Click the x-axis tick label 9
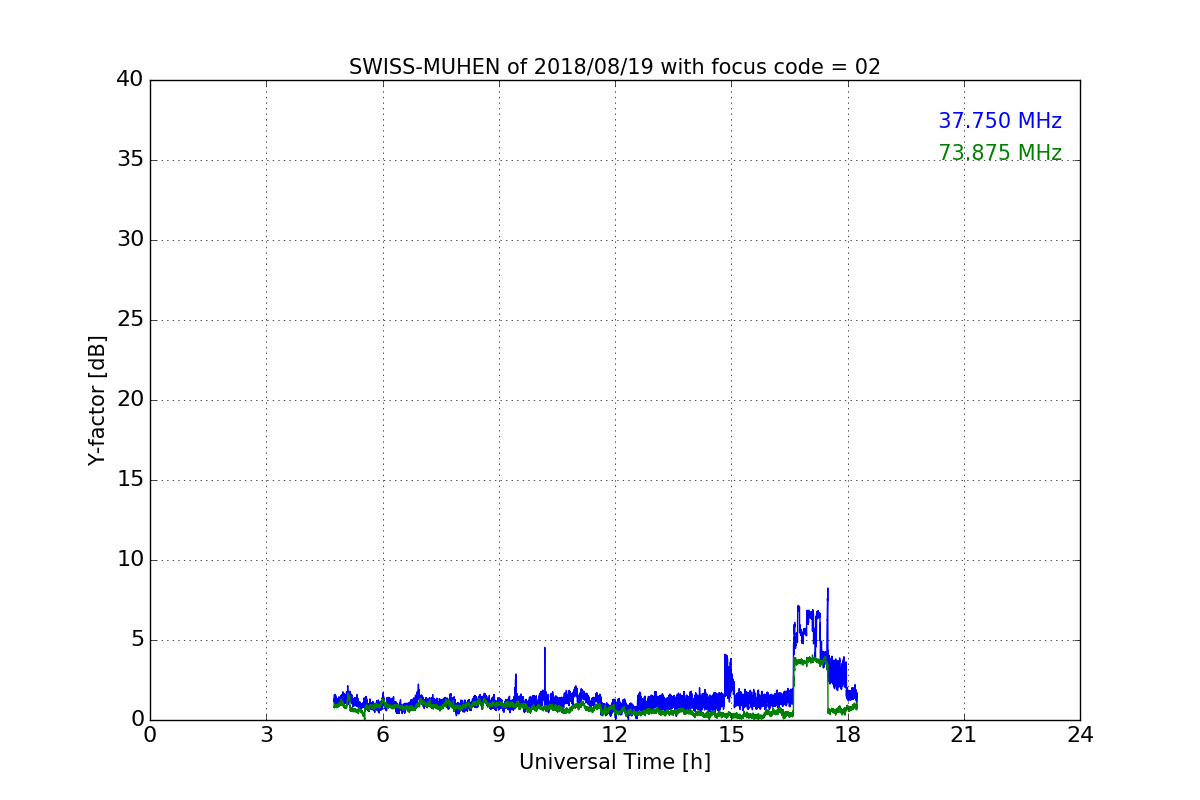The height and width of the screenshot is (800, 1200). coord(499,735)
